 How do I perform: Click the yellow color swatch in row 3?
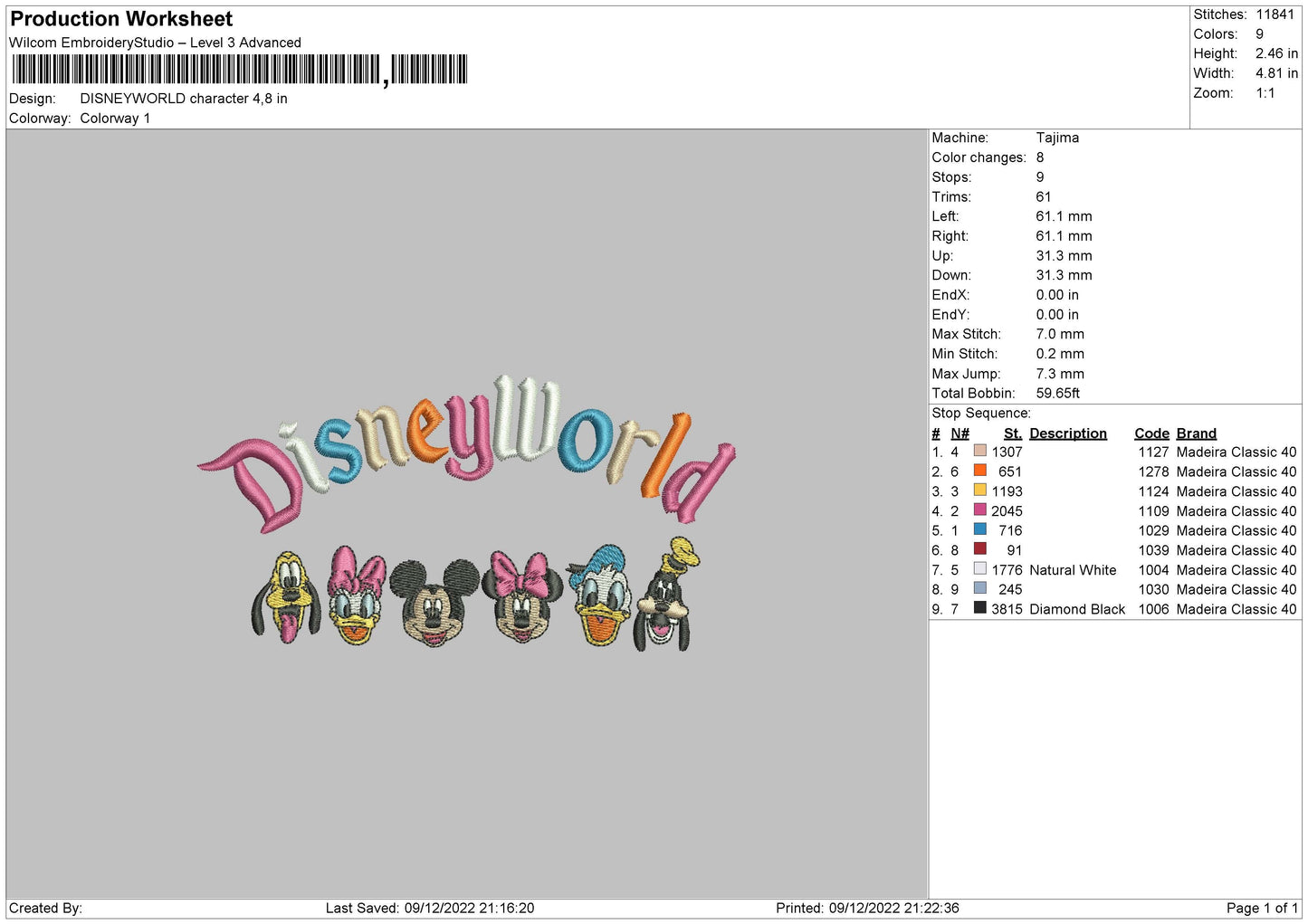click(979, 491)
